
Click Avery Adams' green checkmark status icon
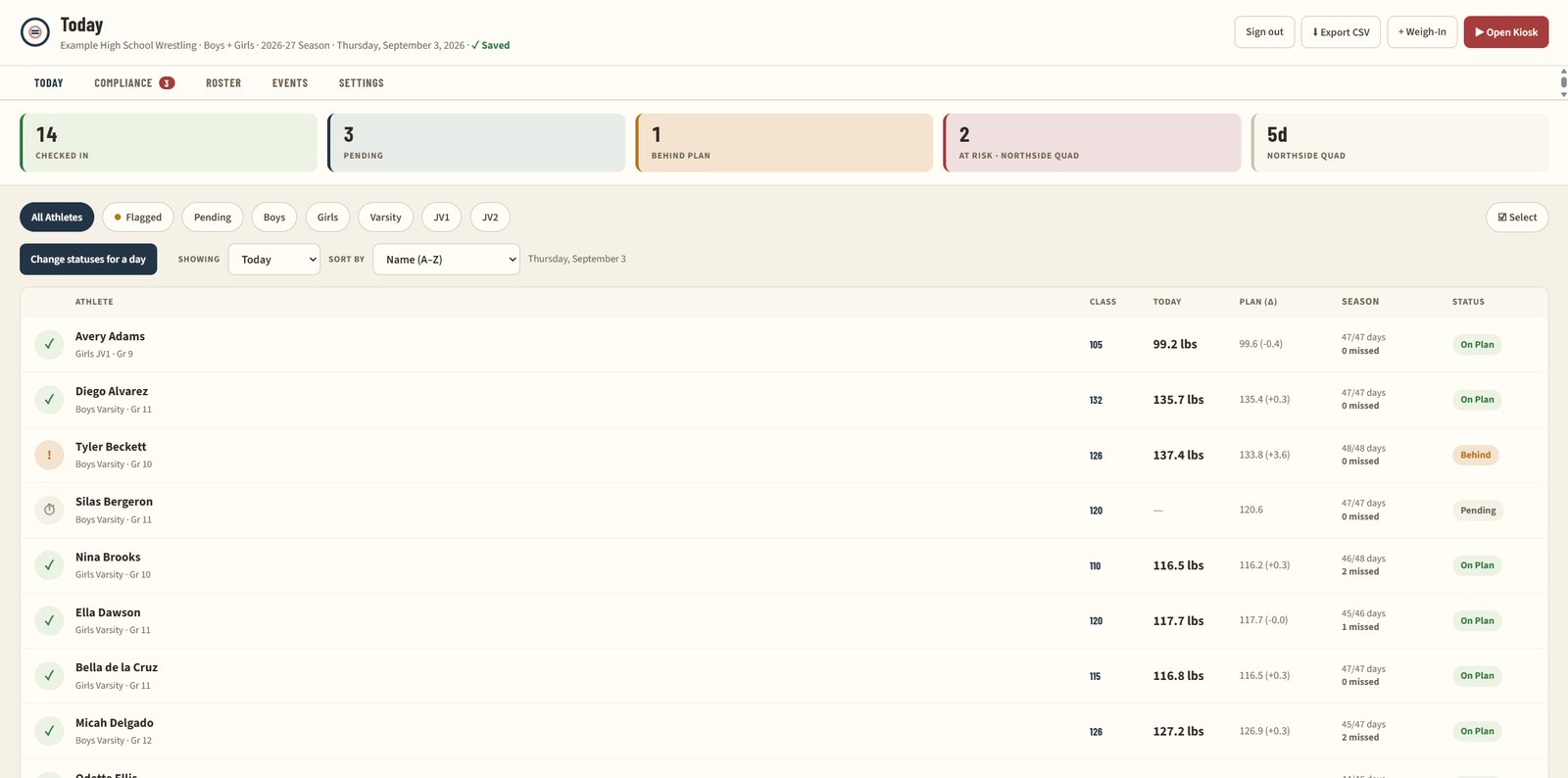point(49,345)
